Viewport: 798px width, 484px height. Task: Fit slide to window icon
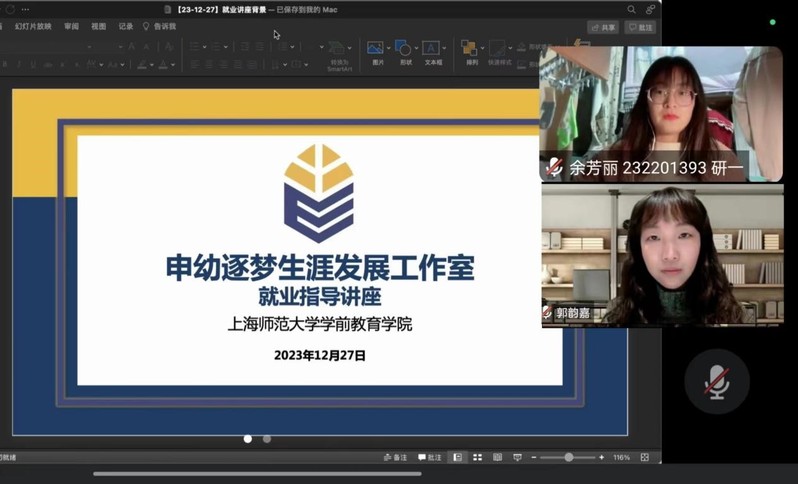[645, 457]
